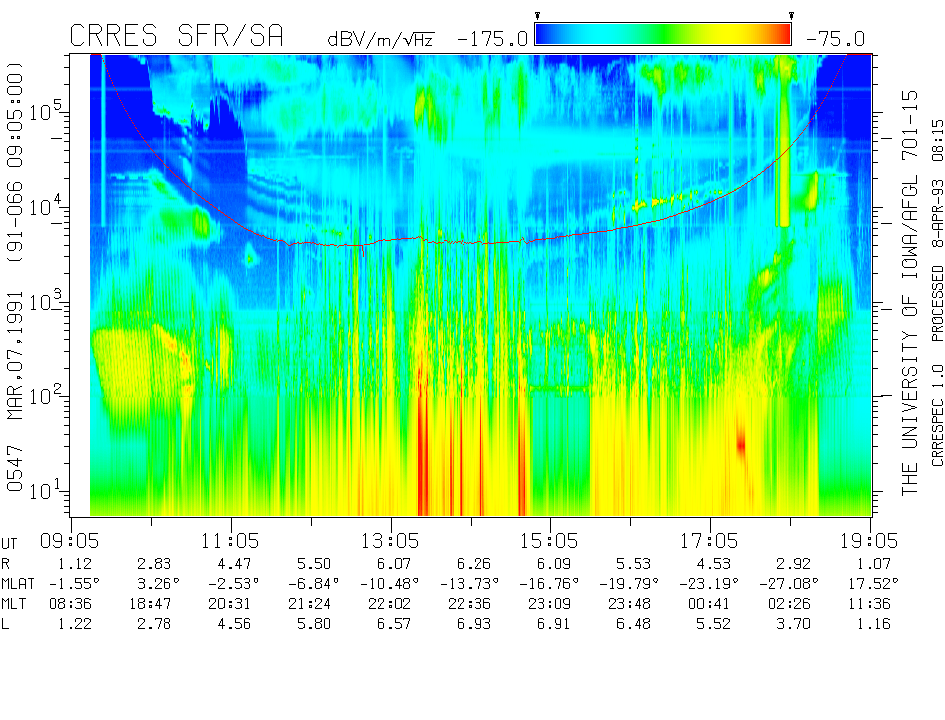Click the small dark red spot near 17:30
The height and width of the screenshot is (720, 945).
[x=741, y=445]
